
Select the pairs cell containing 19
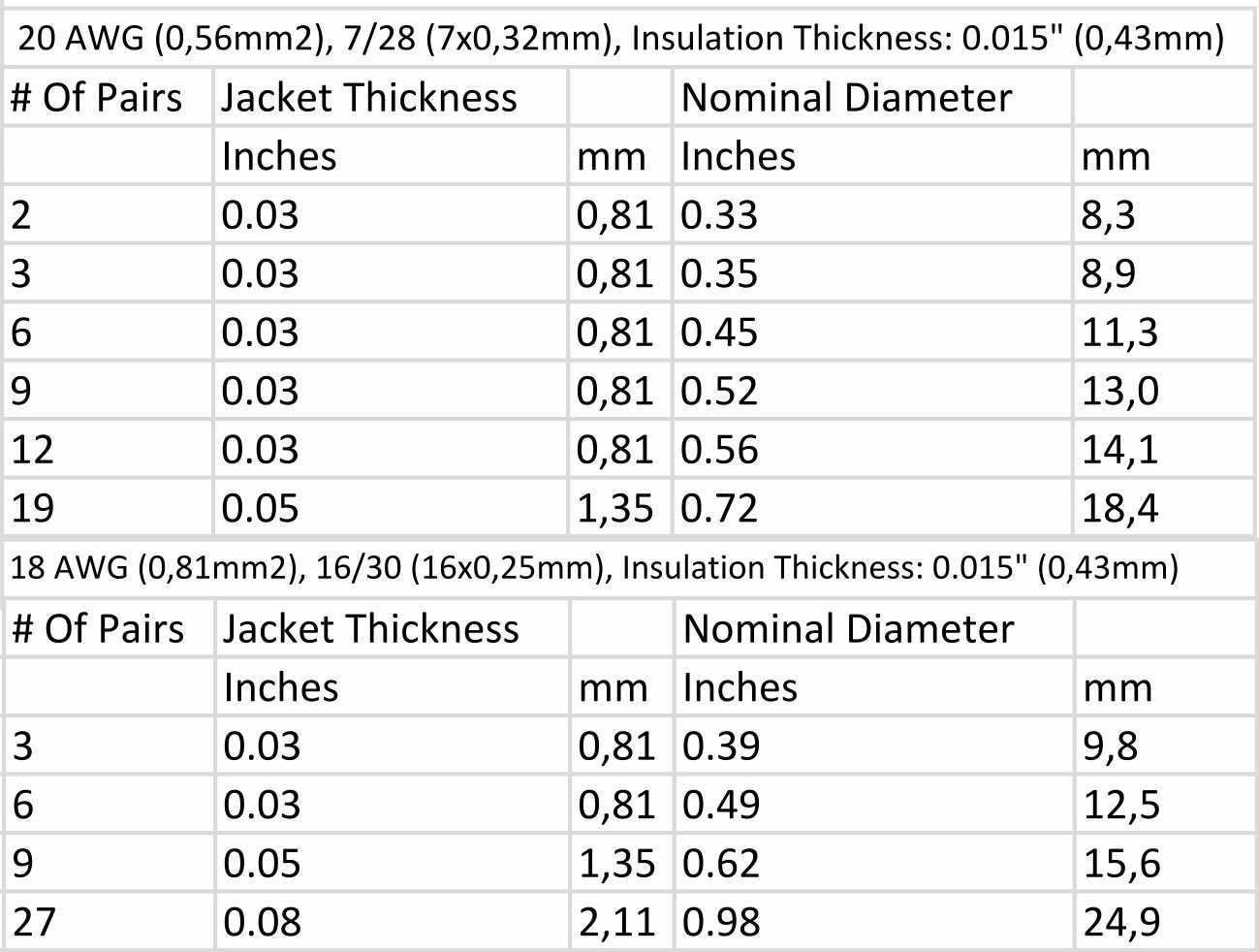[108, 507]
